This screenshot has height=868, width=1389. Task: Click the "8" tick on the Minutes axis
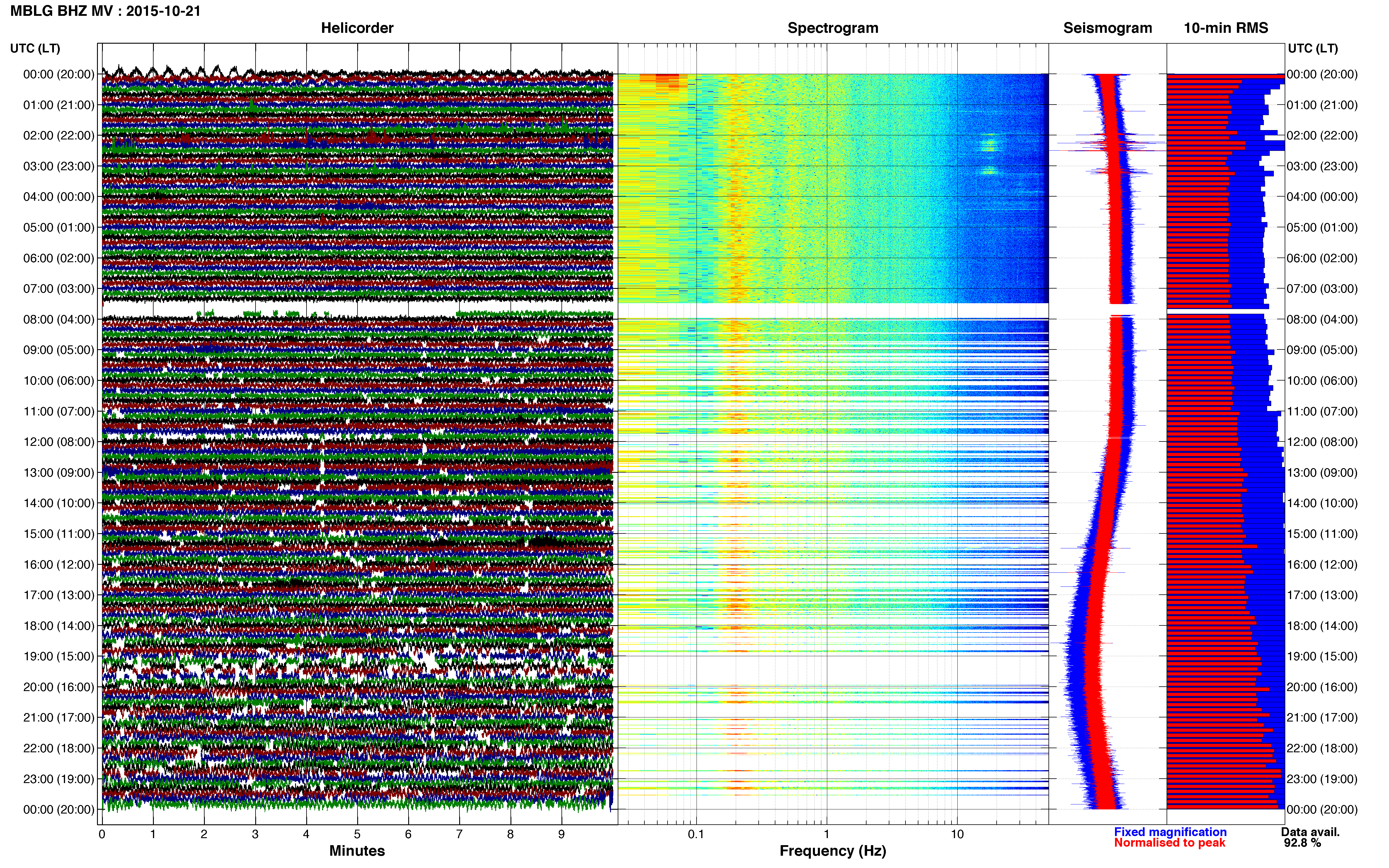[x=510, y=835]
